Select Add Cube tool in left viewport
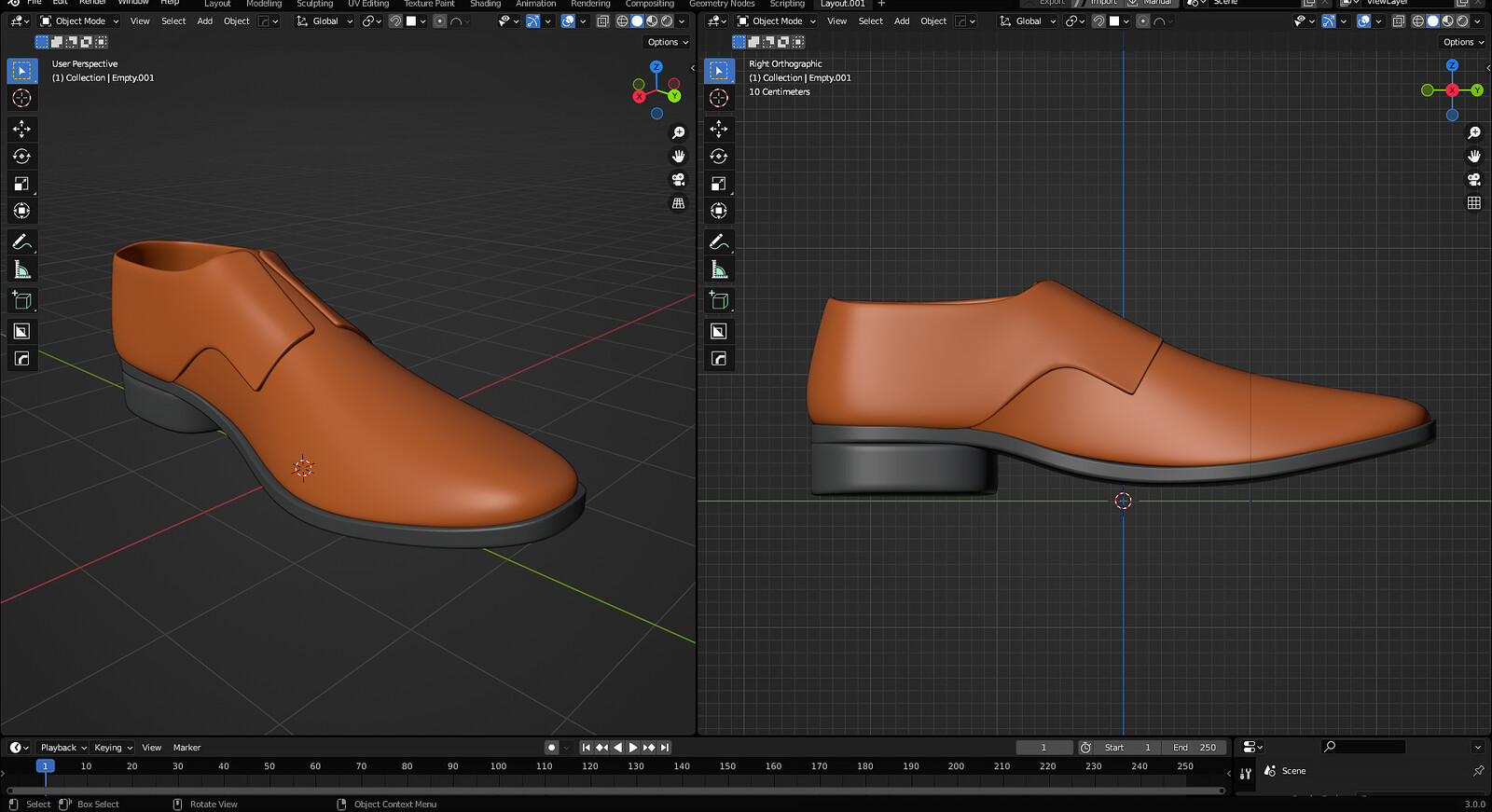 pyautogui.click(x=22, y=300)
